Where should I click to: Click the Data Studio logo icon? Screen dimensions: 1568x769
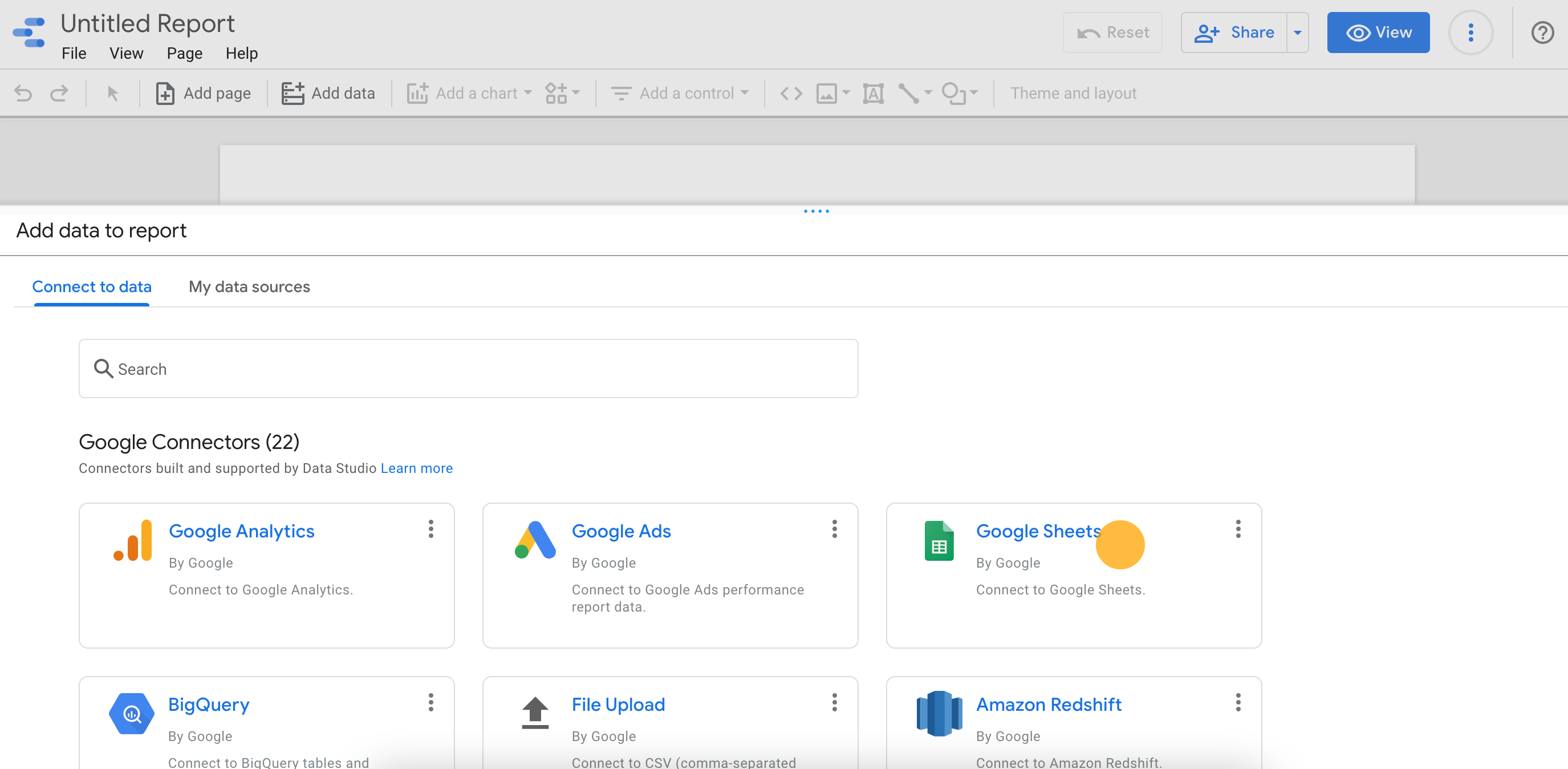[x=29, y=33]
